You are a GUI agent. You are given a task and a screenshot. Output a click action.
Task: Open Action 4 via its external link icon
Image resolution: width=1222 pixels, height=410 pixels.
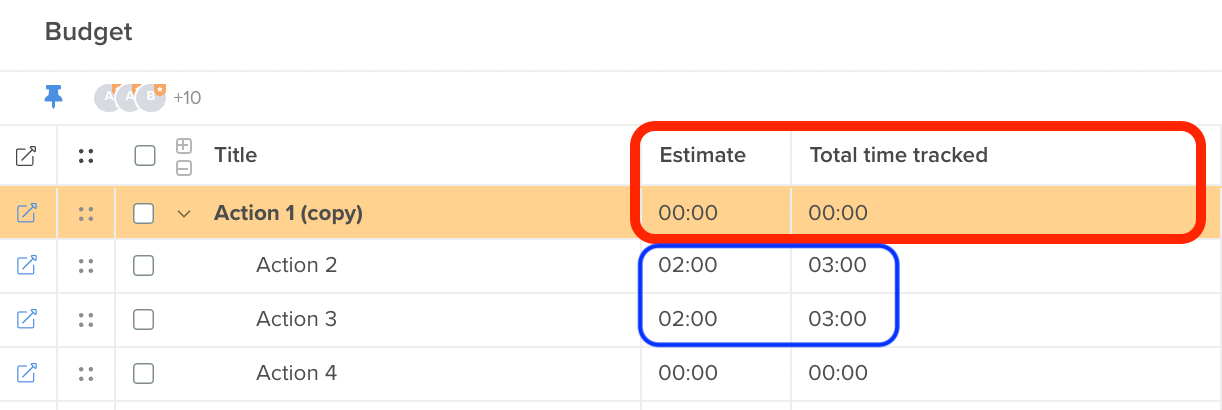click(27, 373)
